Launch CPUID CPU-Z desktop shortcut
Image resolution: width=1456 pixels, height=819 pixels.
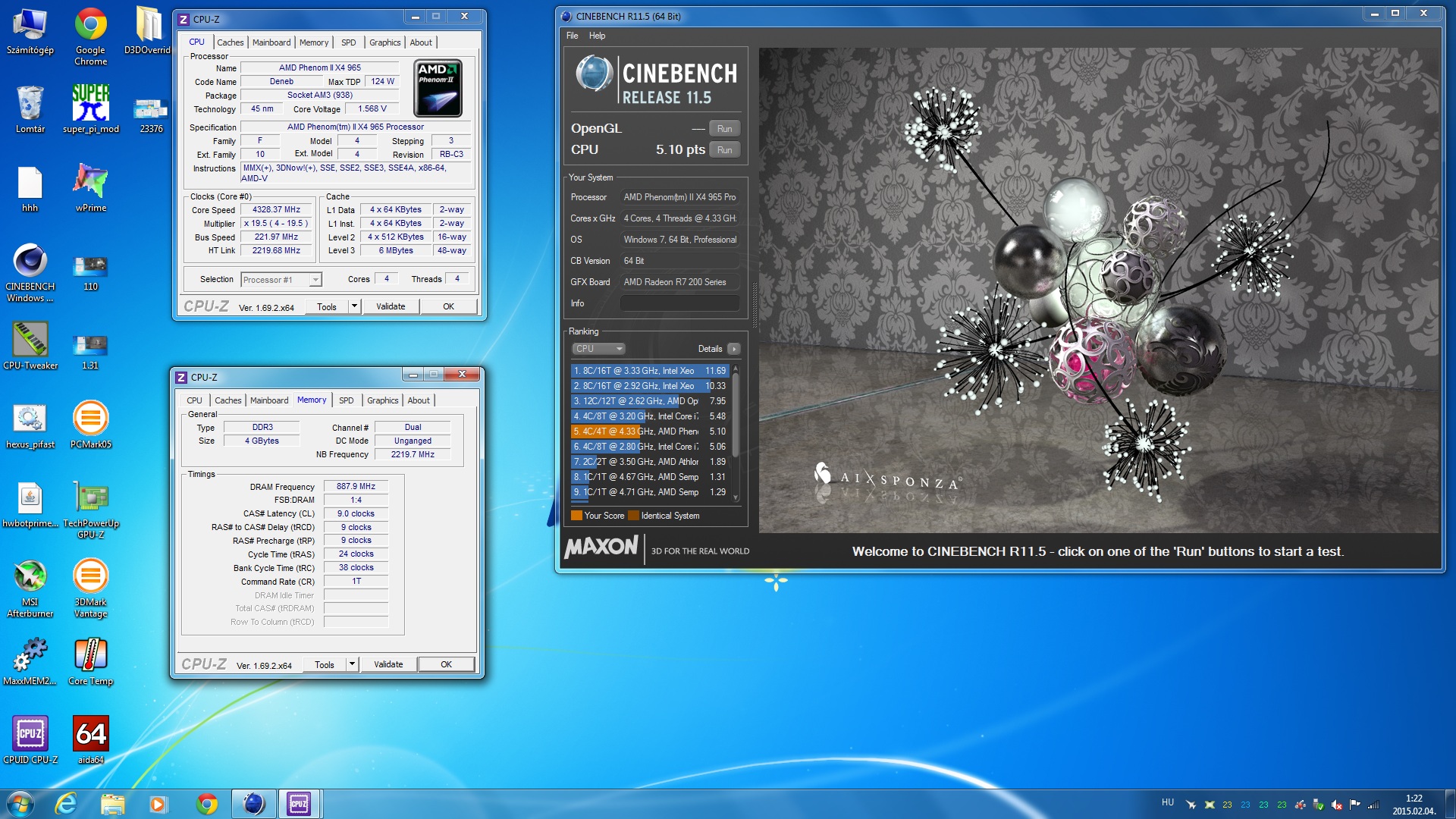30,740
